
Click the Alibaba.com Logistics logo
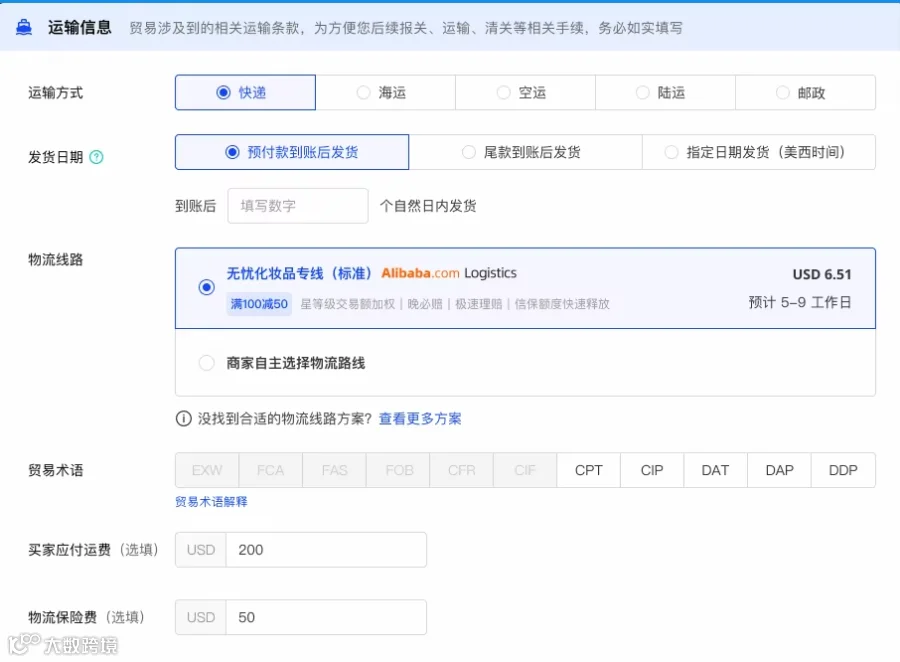tap(449, 273)
